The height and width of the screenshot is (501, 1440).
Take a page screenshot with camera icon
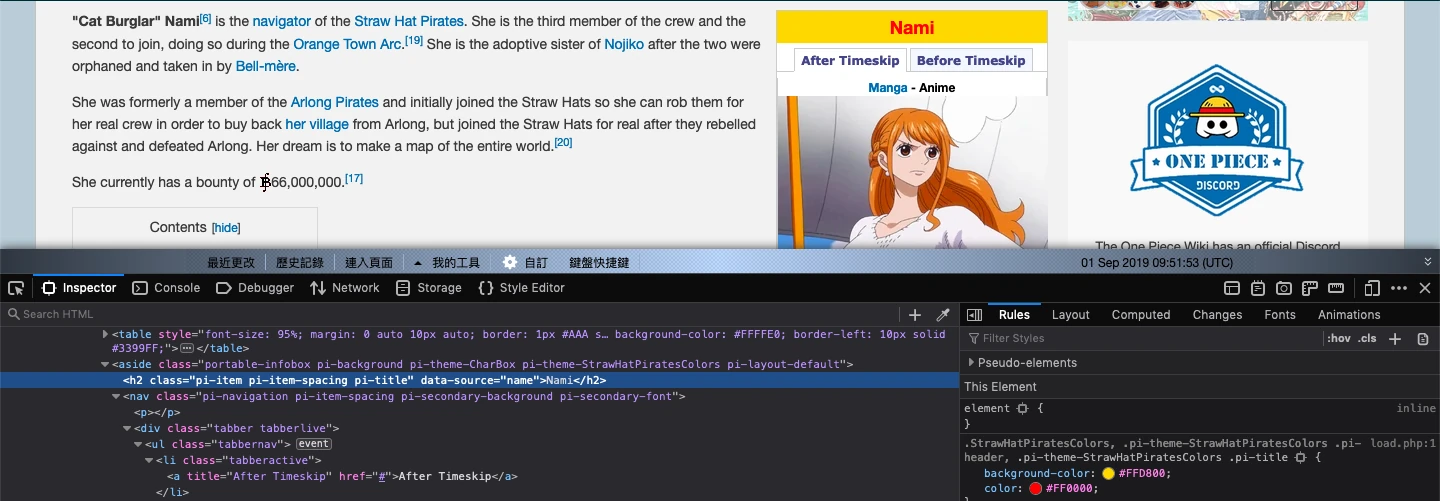coord(1284,288)
